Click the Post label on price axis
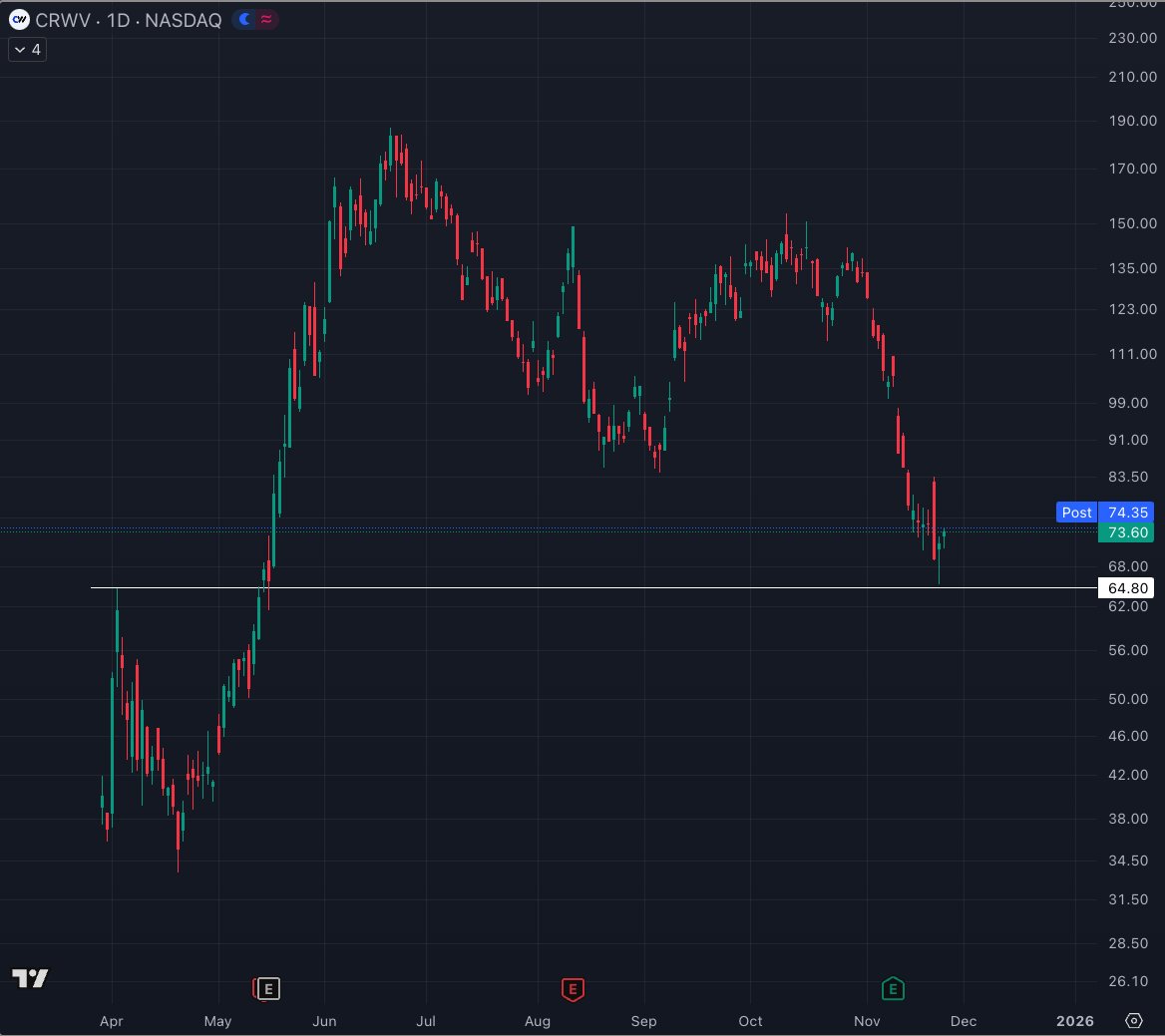Screen dimensions: 1165x1036 point(1076,513)
